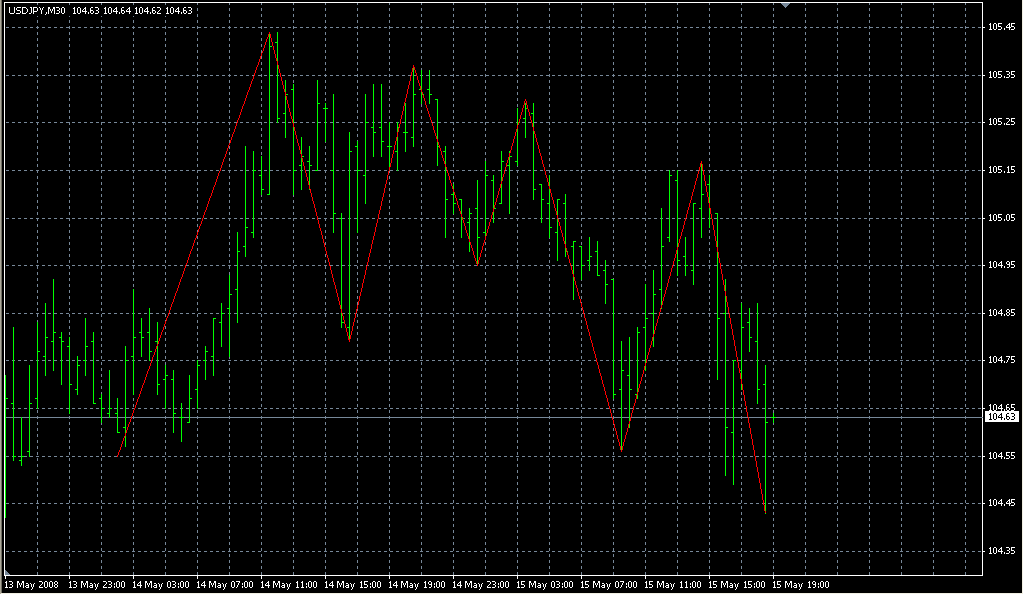Click the 105.05 price scale label

(x=1001, y=218)
